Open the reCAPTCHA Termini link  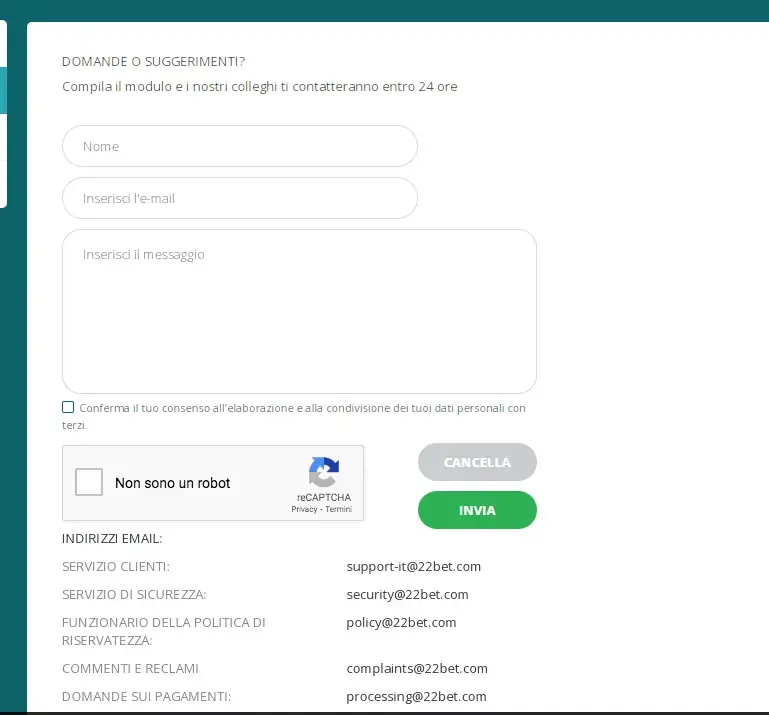pos(338,509)
